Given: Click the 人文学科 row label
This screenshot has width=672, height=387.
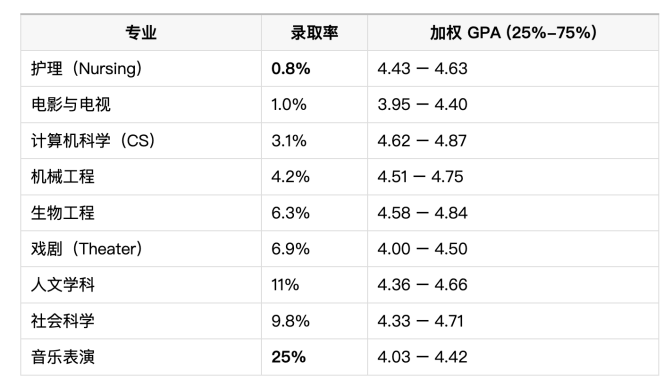Looking at the screenshot, I should coord(63,285).
